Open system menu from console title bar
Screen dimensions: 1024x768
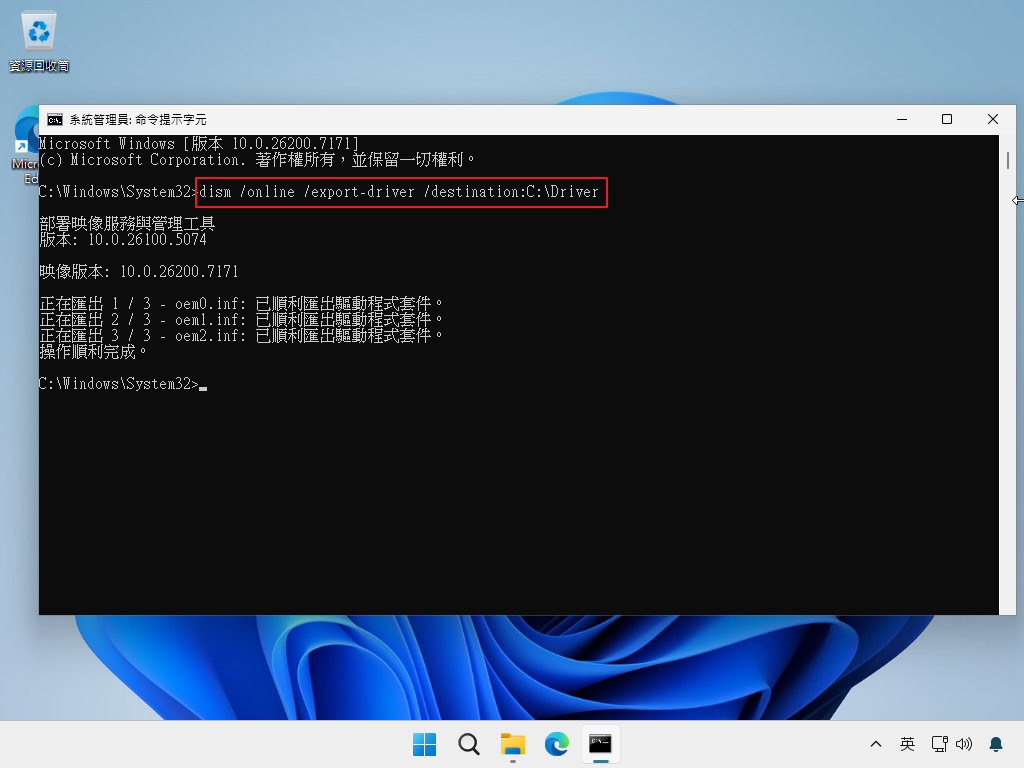pos(54,119)
